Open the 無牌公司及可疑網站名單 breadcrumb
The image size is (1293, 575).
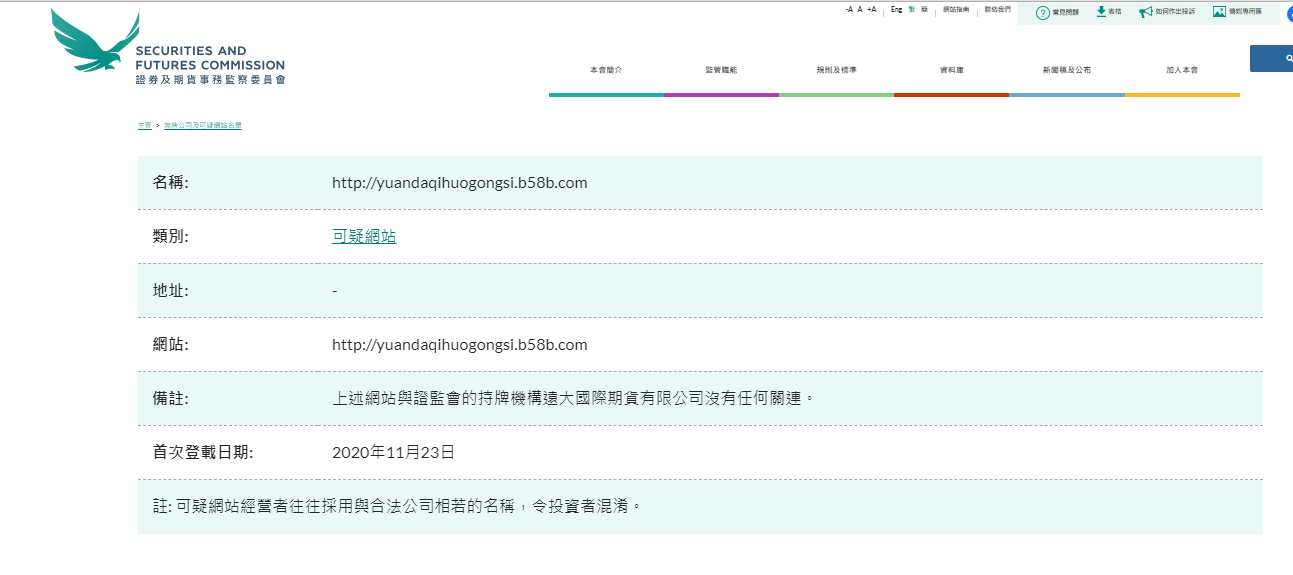pyautogui.click(x=203, y=126)
